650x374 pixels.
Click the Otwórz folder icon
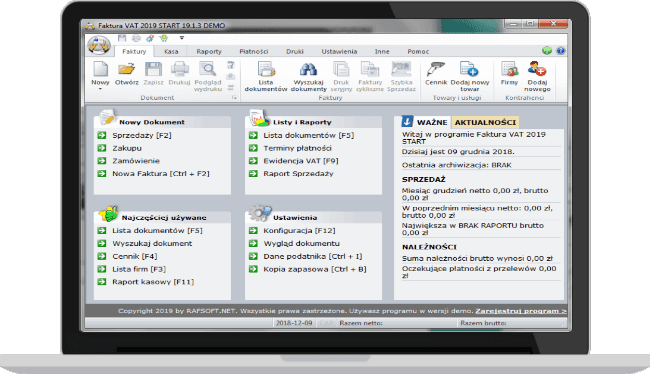[126, 69]
